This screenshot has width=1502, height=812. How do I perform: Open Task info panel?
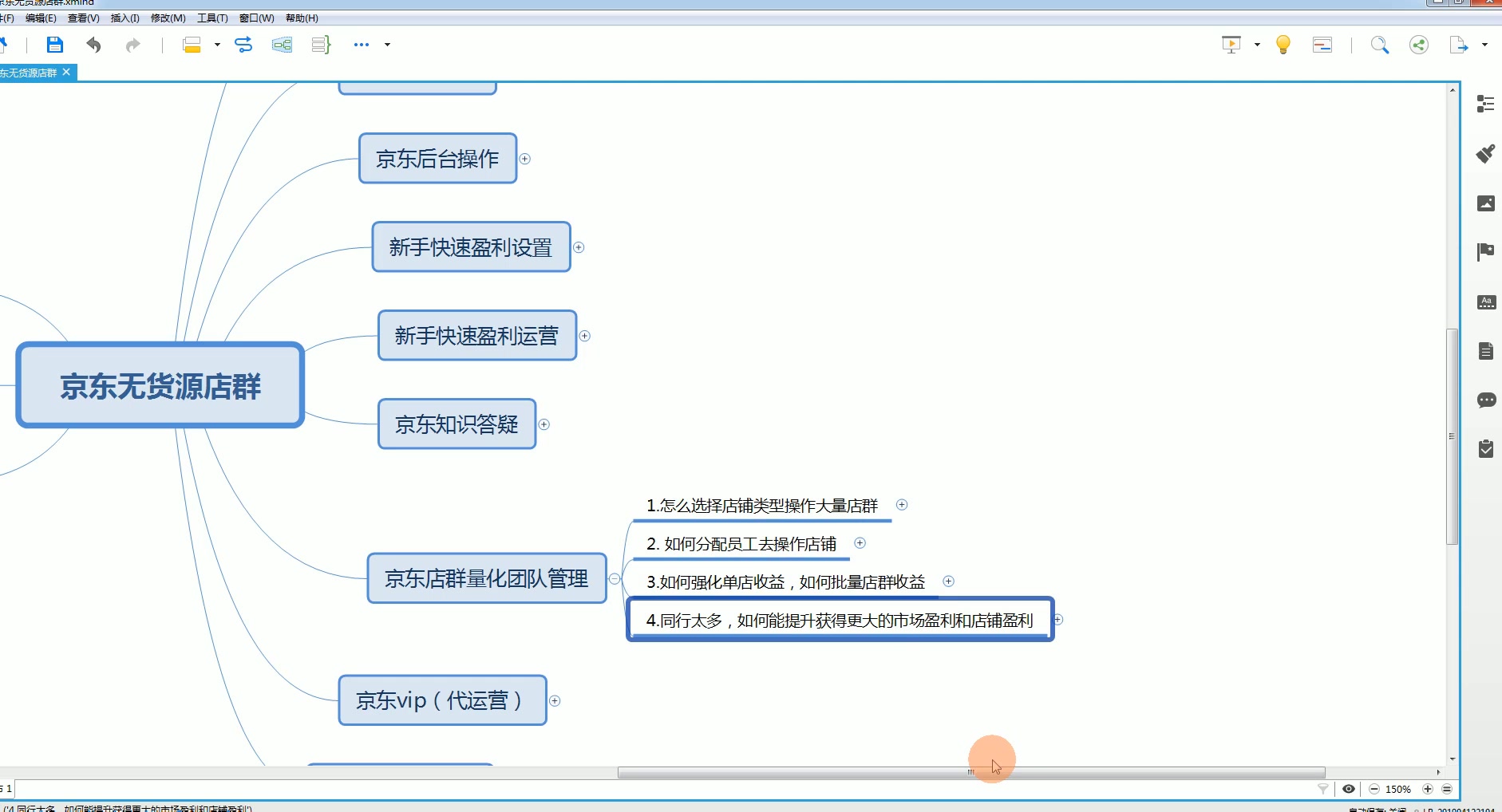pos(1486,449)
